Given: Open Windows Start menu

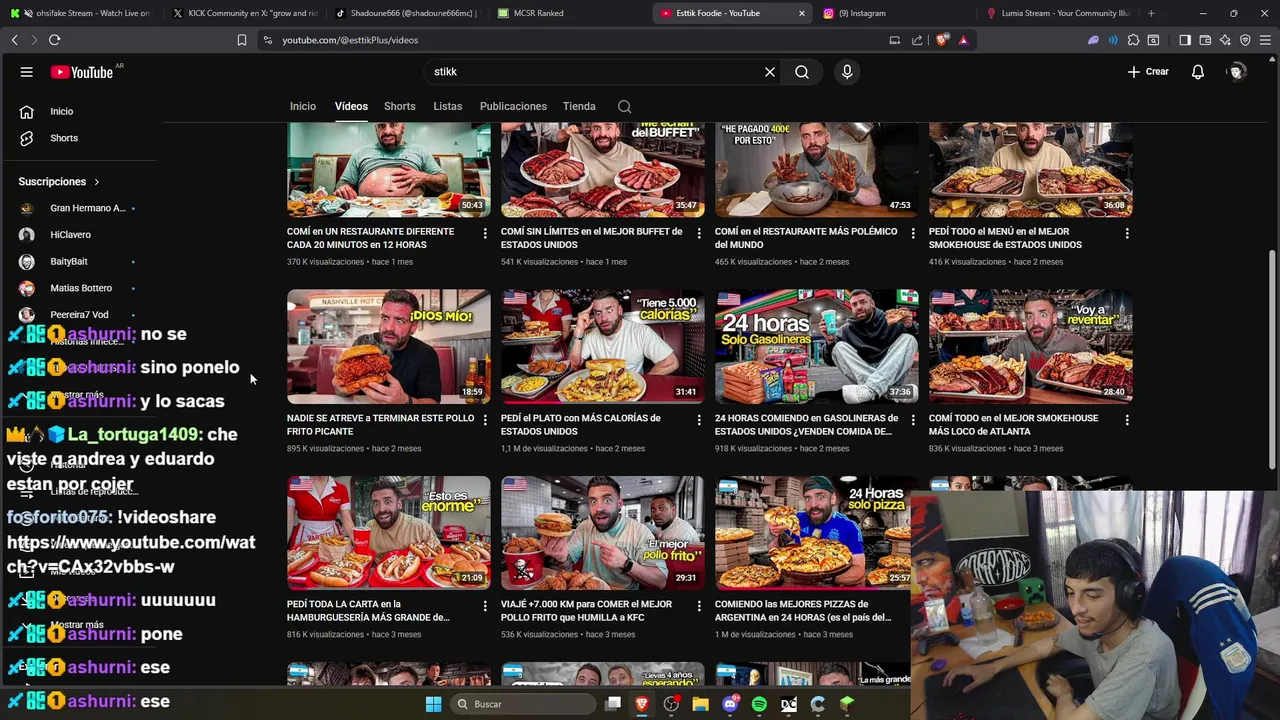Looking at the screenshot, I should (433, 704).
